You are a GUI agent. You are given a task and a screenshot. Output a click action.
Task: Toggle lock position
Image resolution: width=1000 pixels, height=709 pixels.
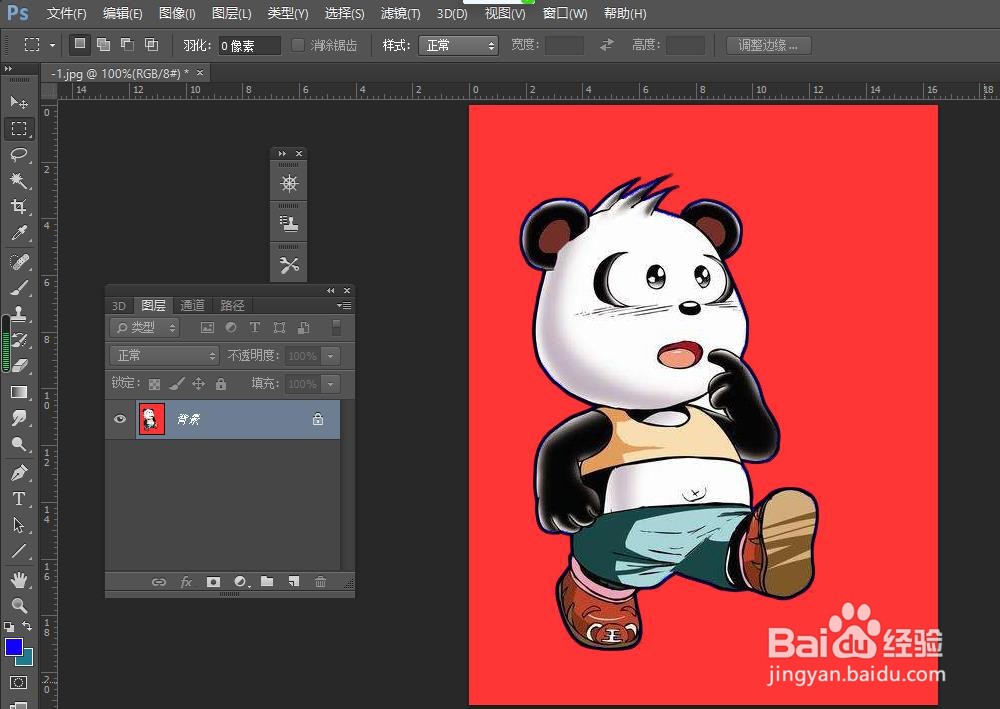click(x=198, y=384)
